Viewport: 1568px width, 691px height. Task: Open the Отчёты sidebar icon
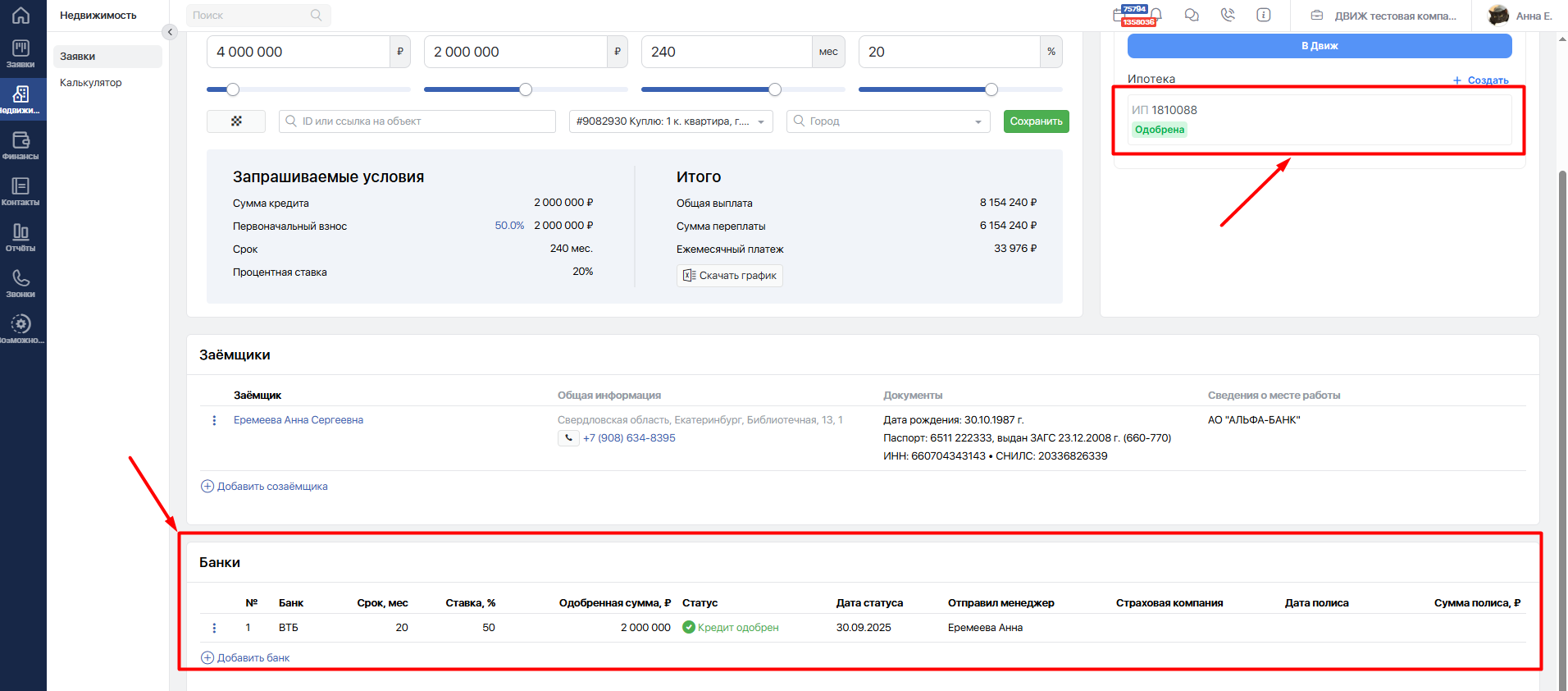[x=21, y=236]
